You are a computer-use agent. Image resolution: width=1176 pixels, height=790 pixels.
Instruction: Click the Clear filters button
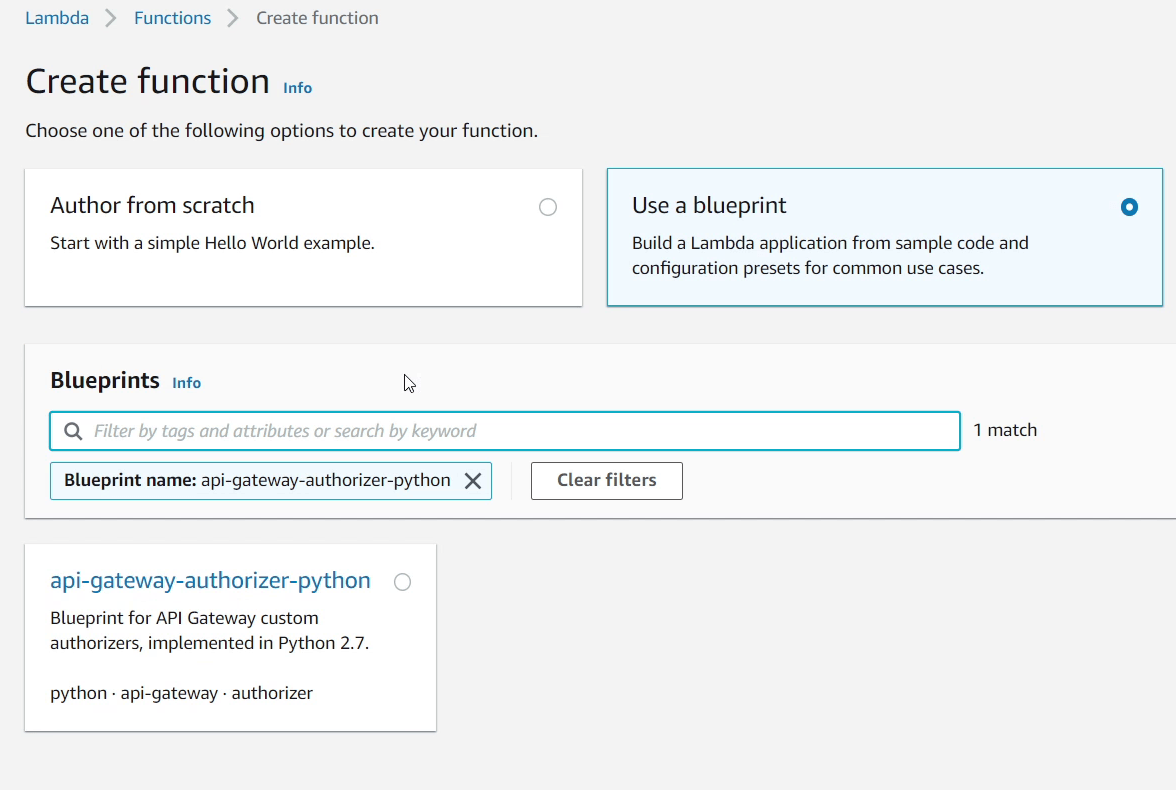[x=606, y=480]
